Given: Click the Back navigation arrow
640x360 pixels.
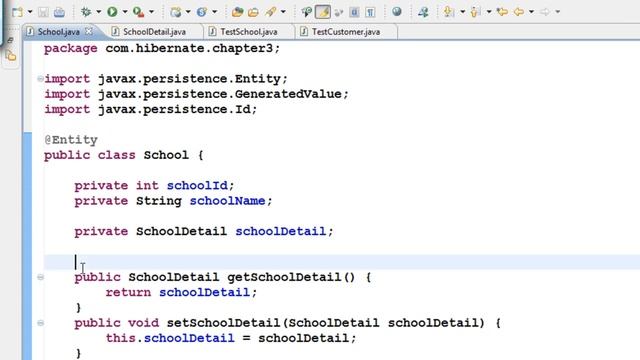Looking at the screenshot, I should [x=519, y=12].
